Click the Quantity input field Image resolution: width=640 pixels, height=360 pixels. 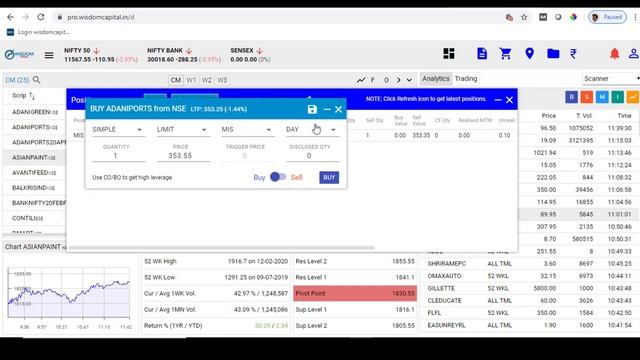coord(119,156)
